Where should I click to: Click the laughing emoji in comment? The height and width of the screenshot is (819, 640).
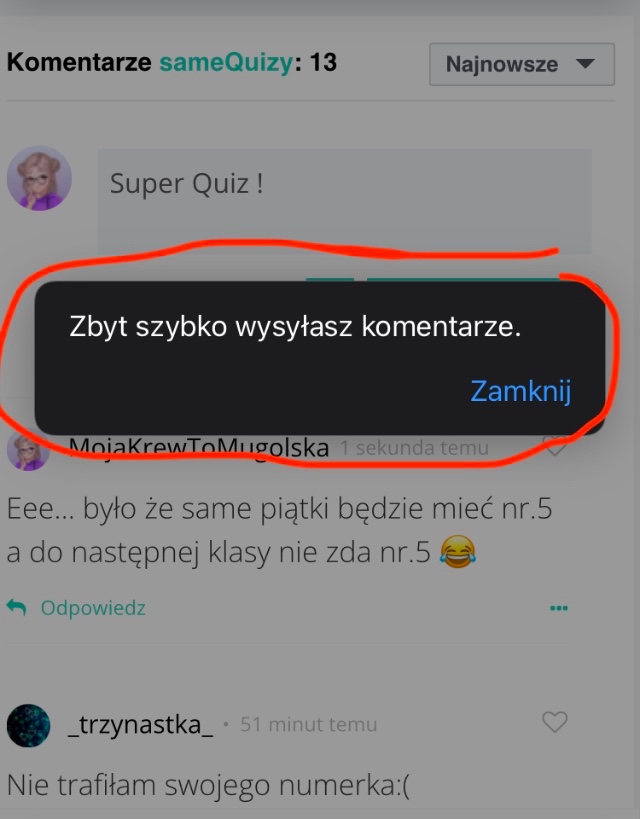pyautogui.click(x=458, y=552)
